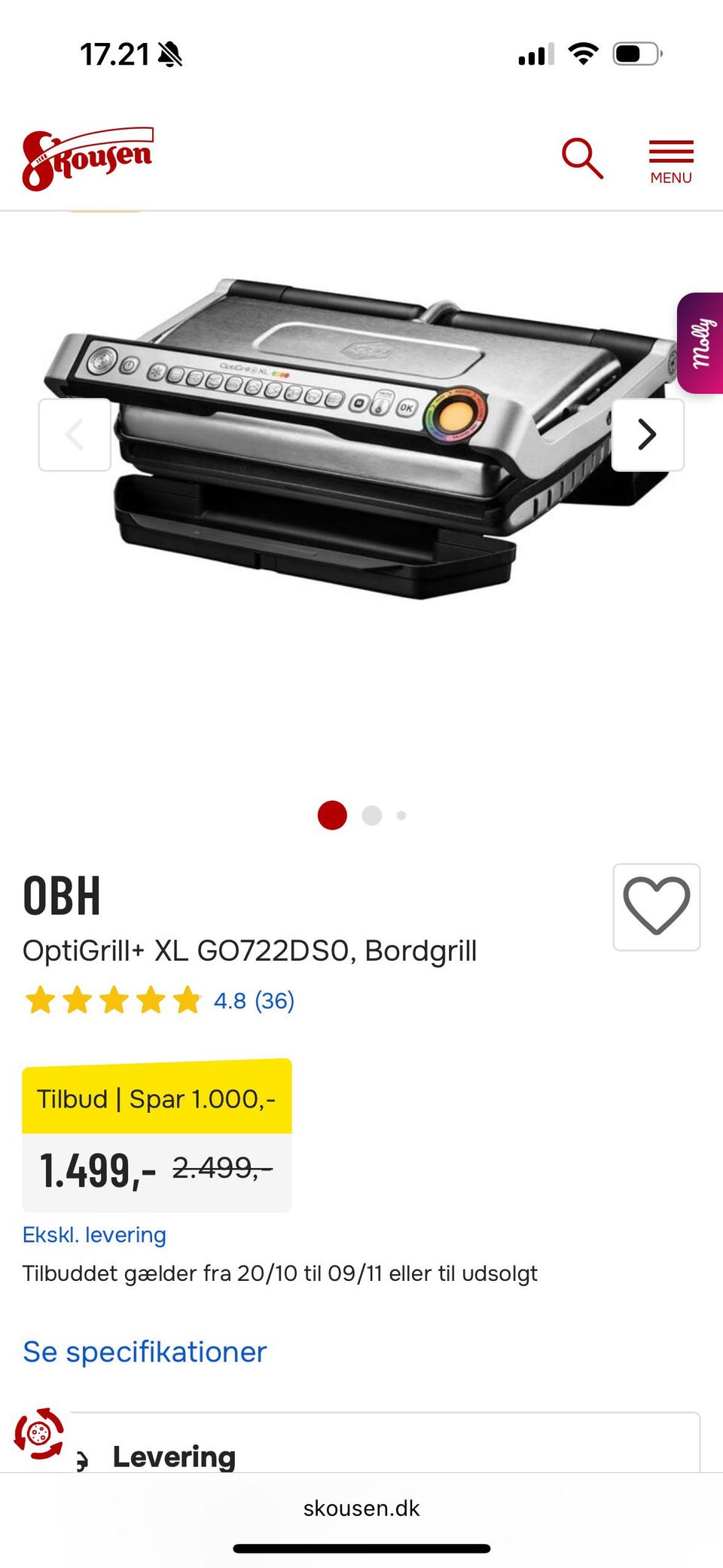Add product to favorites with heart icon
The height and width of the screenshot is (1568, 723).
(x=657, y=906)
